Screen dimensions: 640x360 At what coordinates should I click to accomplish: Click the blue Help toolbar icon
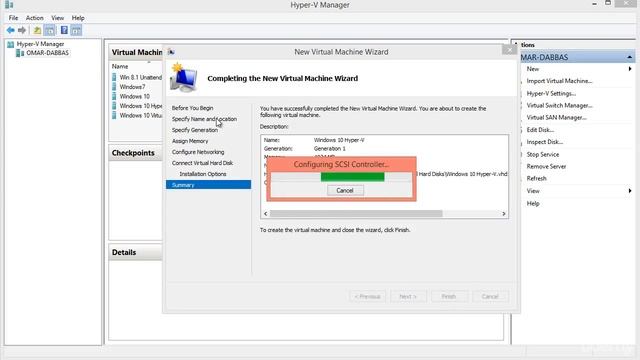[x=64, y=30]
